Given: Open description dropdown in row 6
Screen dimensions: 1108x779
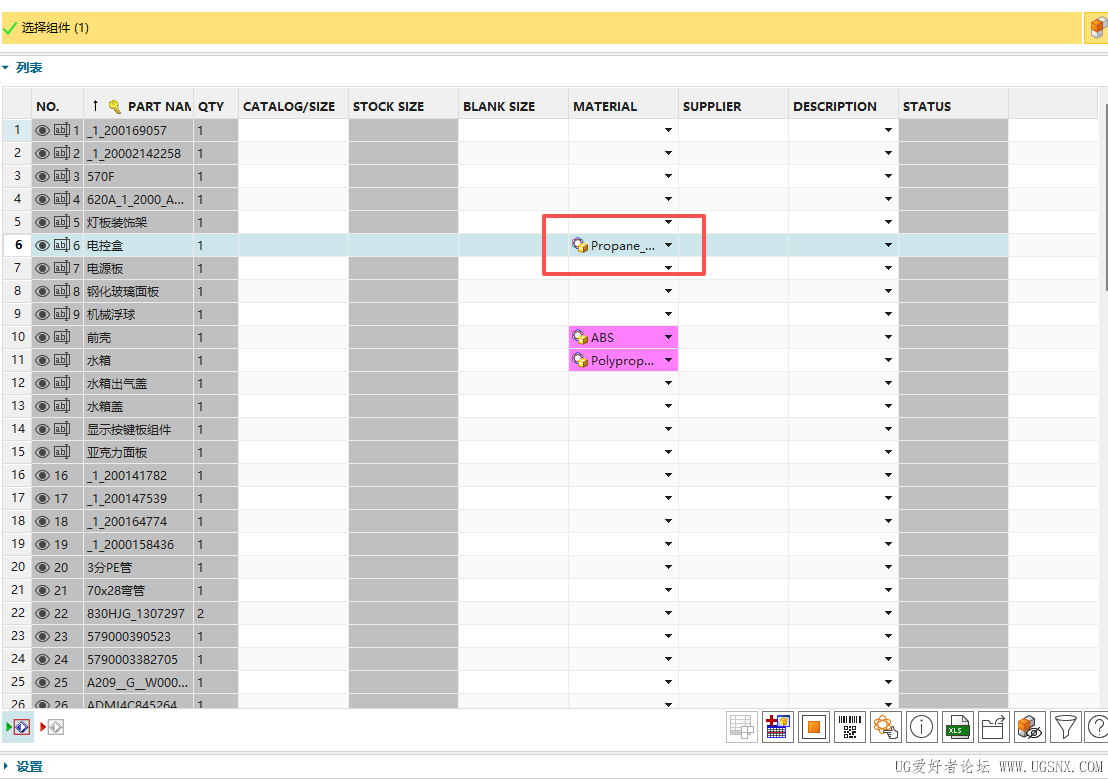Looking at the screenshot, I should 888,245.
